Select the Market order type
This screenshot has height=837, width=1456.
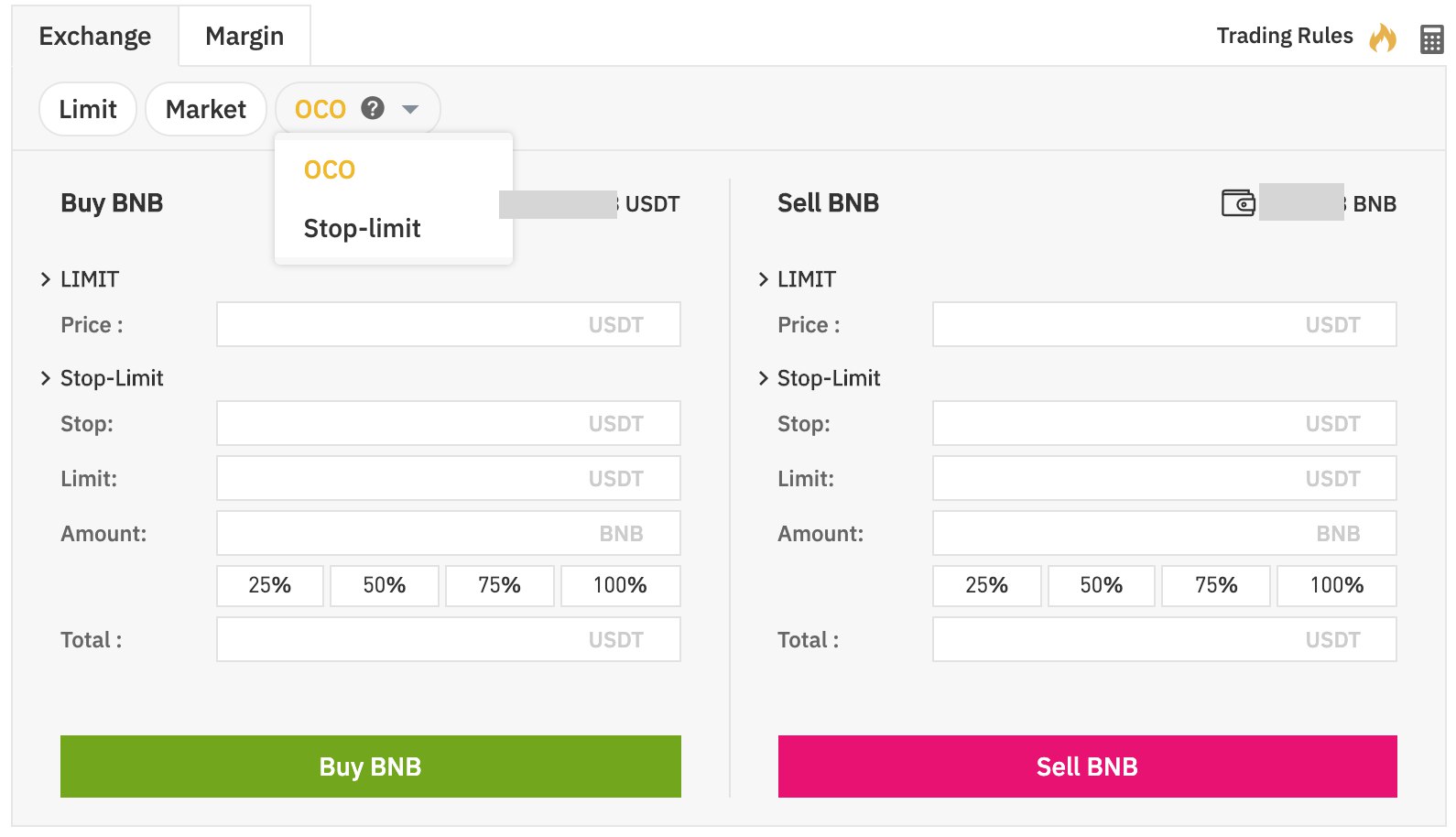206,109
